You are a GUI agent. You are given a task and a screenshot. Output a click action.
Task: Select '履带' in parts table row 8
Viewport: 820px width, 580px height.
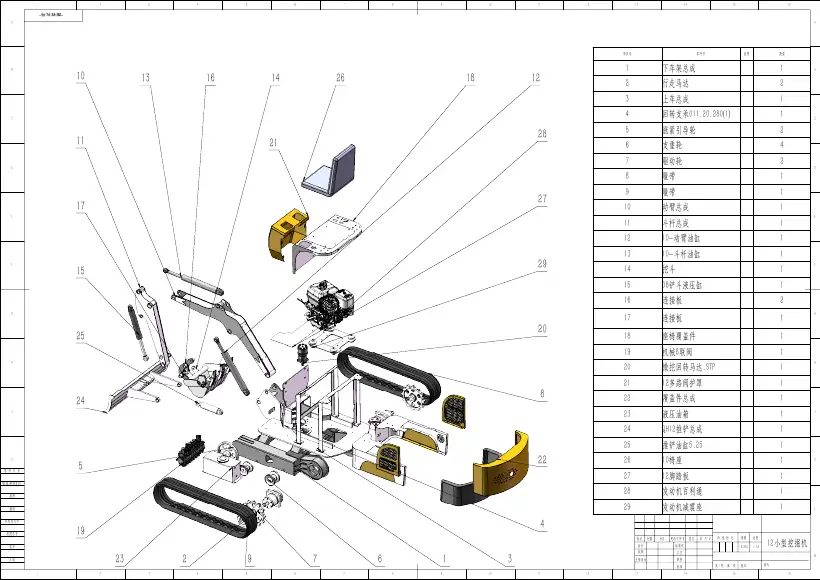pos(669,176)
